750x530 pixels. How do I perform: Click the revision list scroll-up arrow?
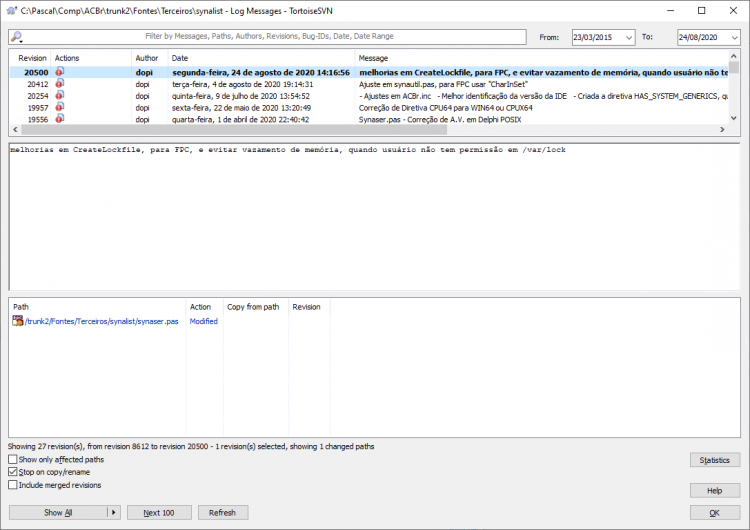click(x=734, y=56)
